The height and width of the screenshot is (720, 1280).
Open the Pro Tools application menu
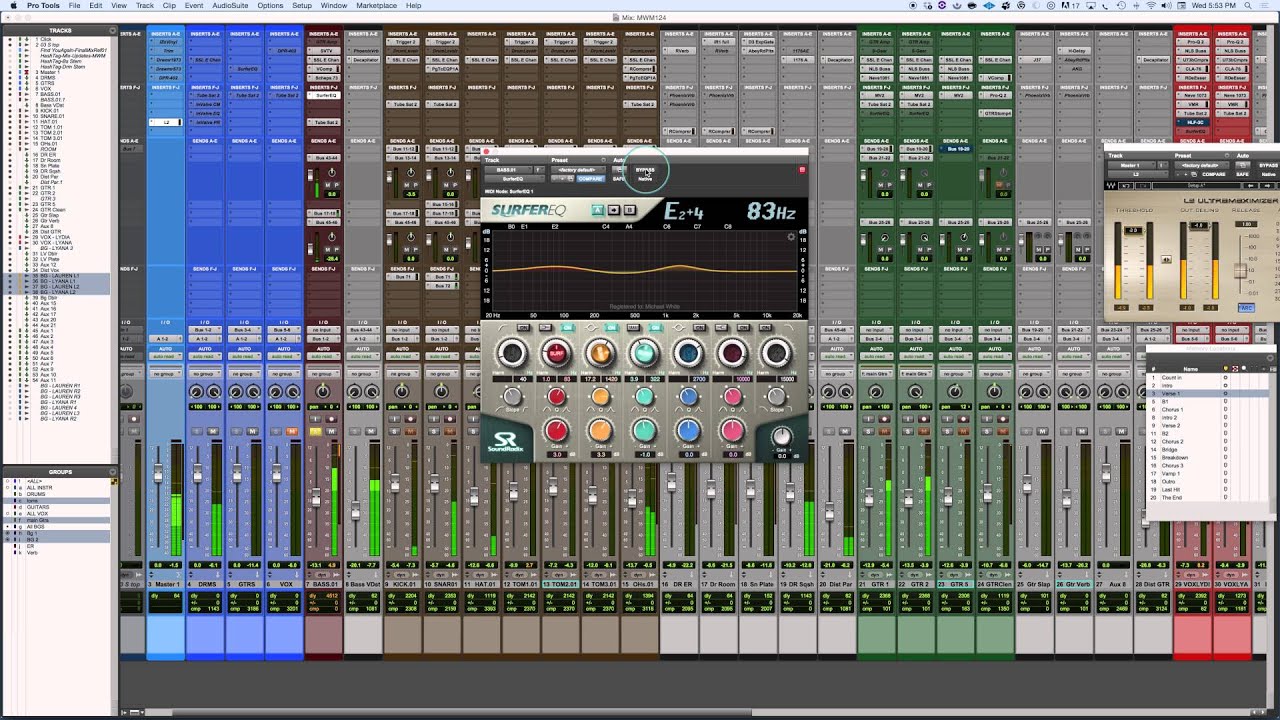tap(43, 6)
